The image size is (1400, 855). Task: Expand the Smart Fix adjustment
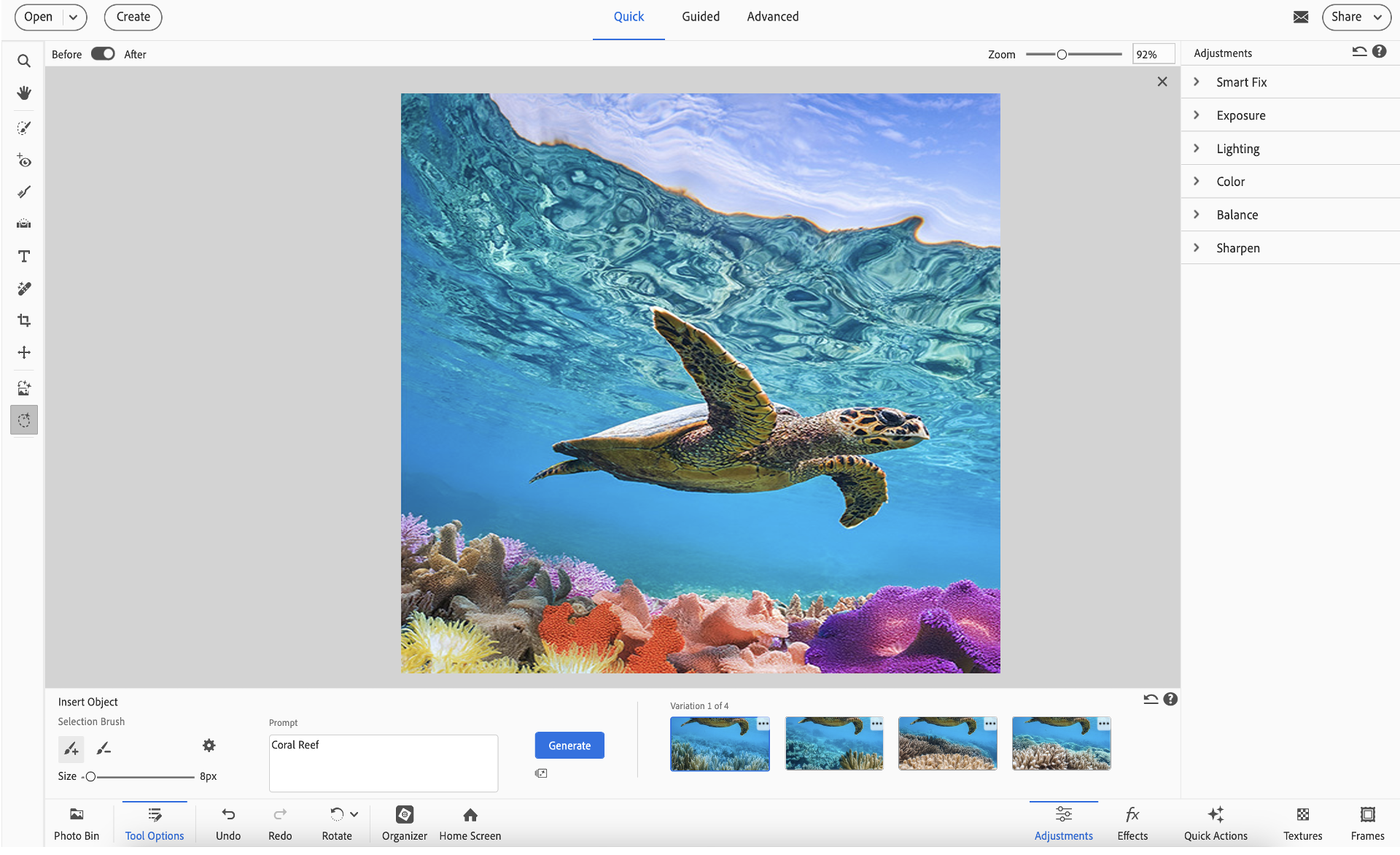click(x=1241, y=82)
